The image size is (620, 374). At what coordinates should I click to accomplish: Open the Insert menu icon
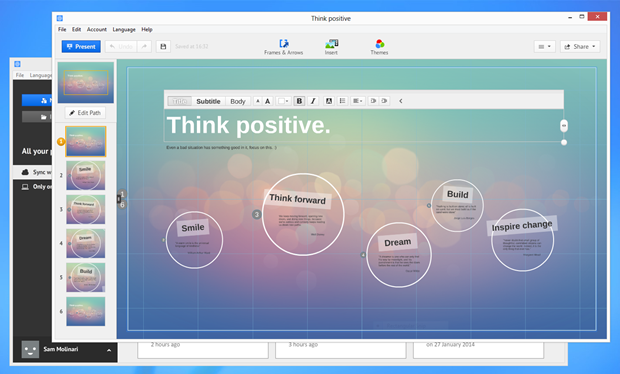click(x=331, y=47)
